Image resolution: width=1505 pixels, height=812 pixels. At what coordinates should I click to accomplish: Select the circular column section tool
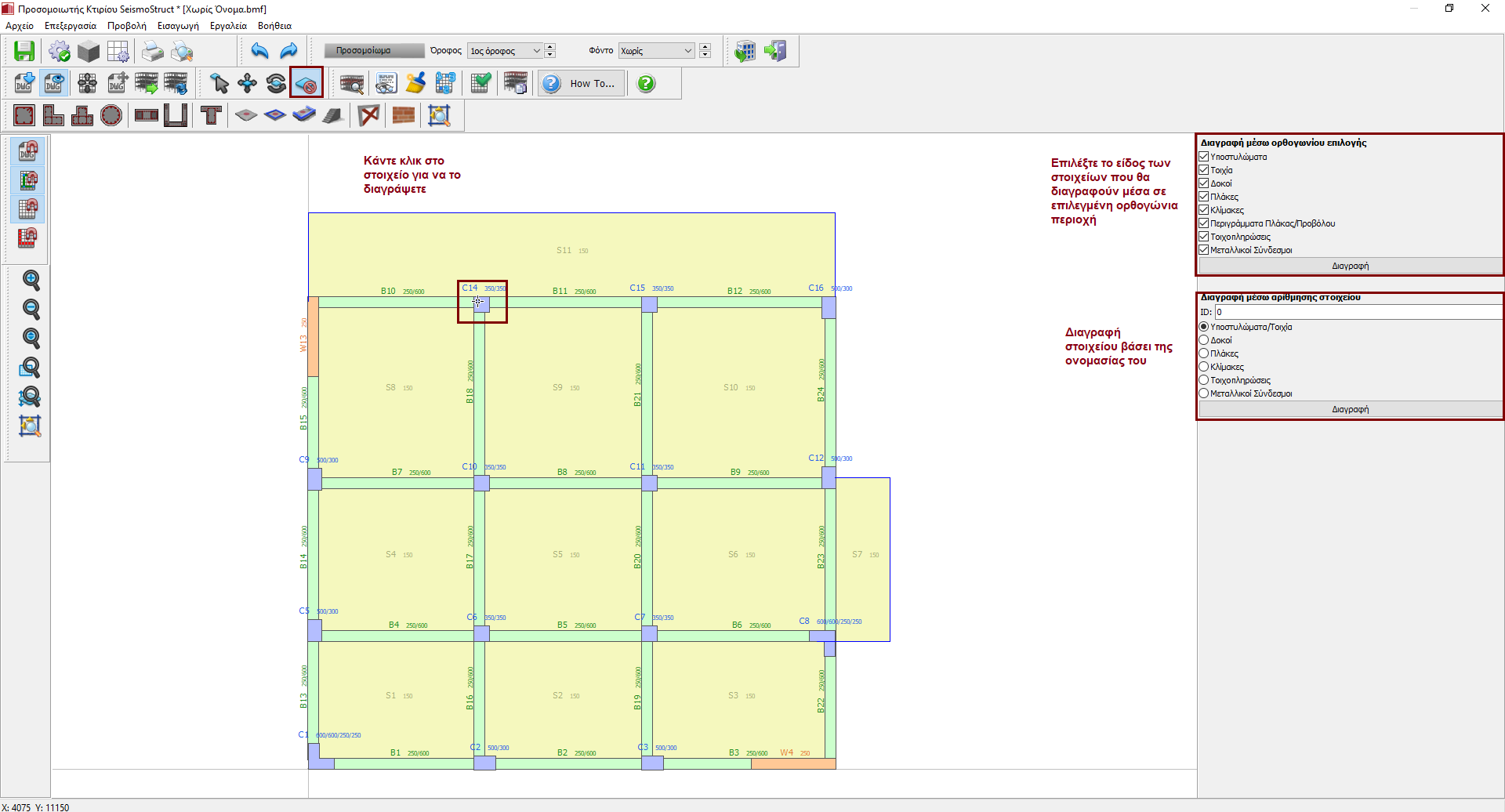click(111, 115)
